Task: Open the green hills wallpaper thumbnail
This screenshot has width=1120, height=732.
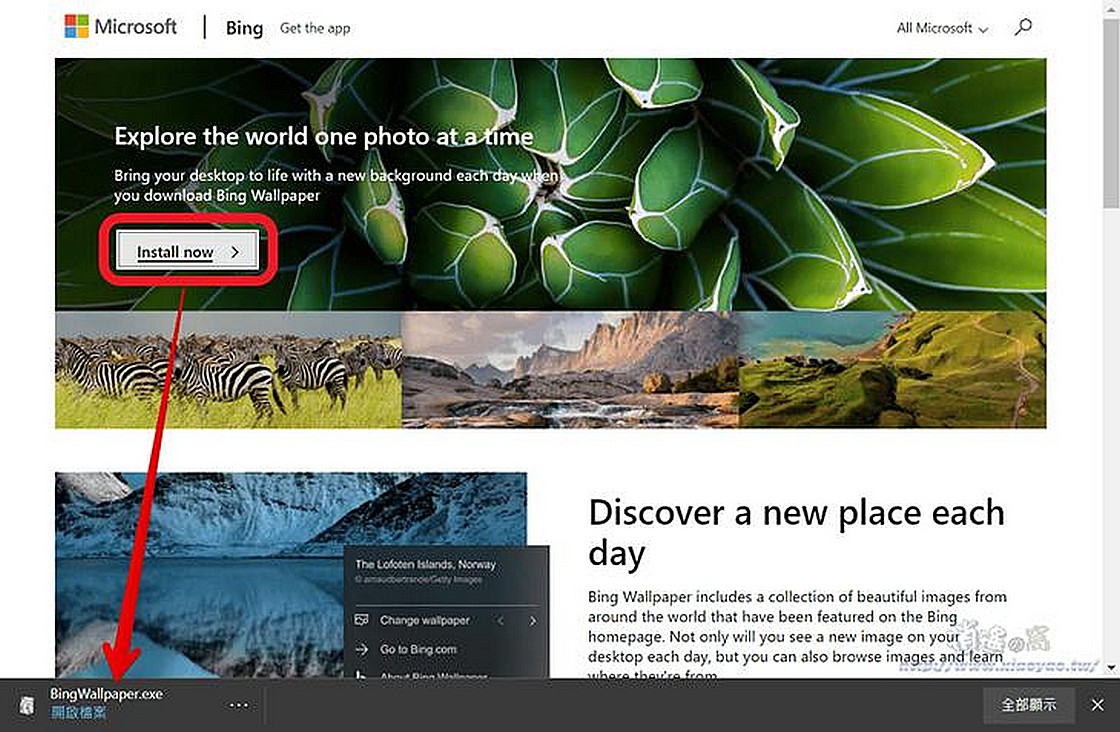Action: click(x=892, y=369)
